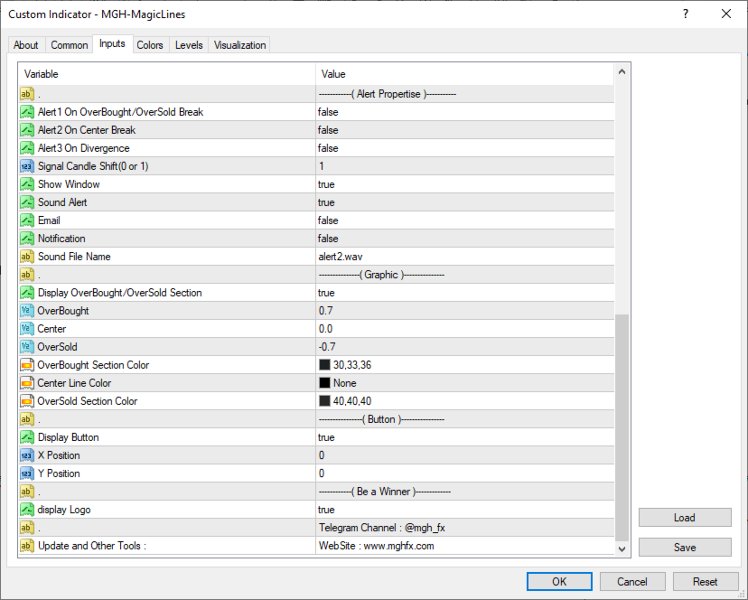Click the Cancel button
Image resolution: width=748 pixels, height=600 pixels.
coord(632,581)
